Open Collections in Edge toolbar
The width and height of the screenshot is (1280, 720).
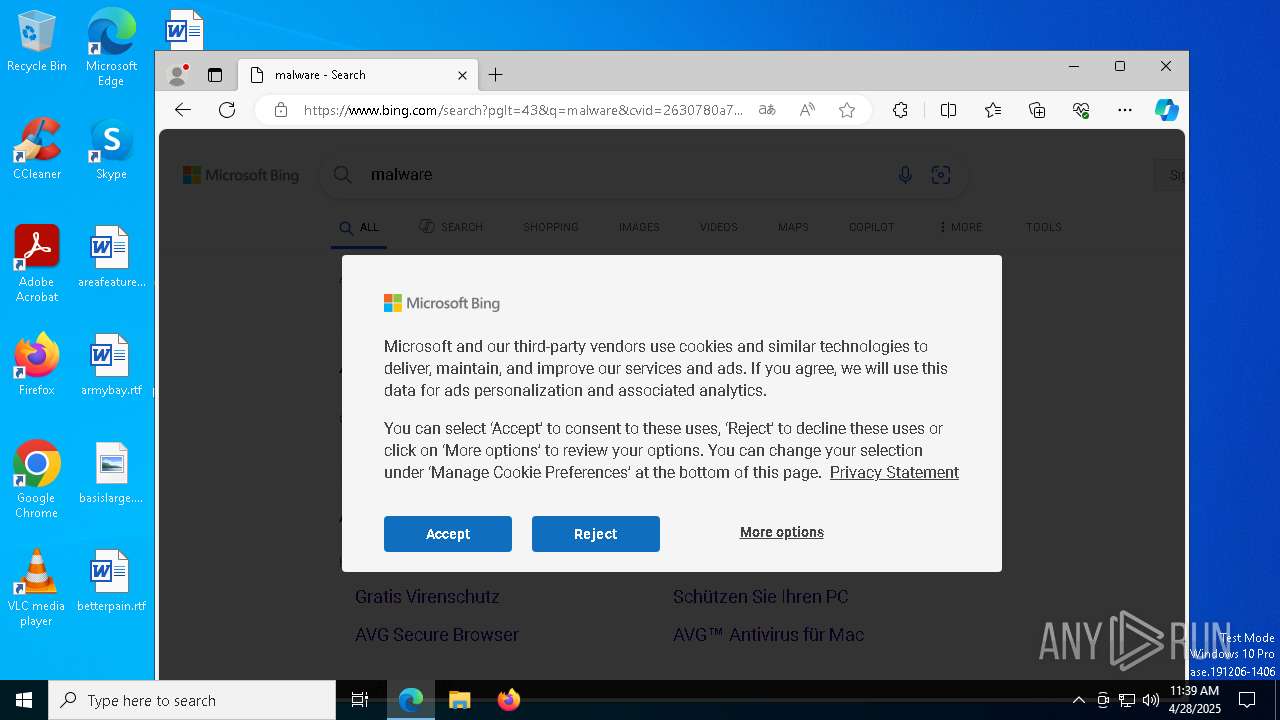[x=1037, y=110]
